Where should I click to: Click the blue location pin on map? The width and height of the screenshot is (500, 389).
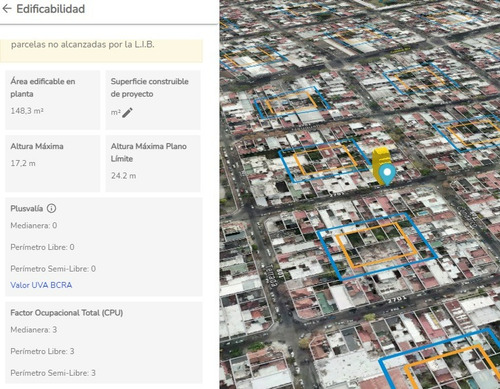click(387, 174)
